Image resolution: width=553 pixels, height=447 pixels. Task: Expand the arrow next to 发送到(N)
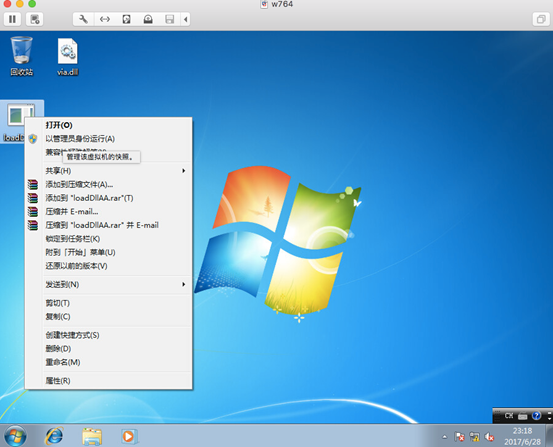(x=184, y=285)
